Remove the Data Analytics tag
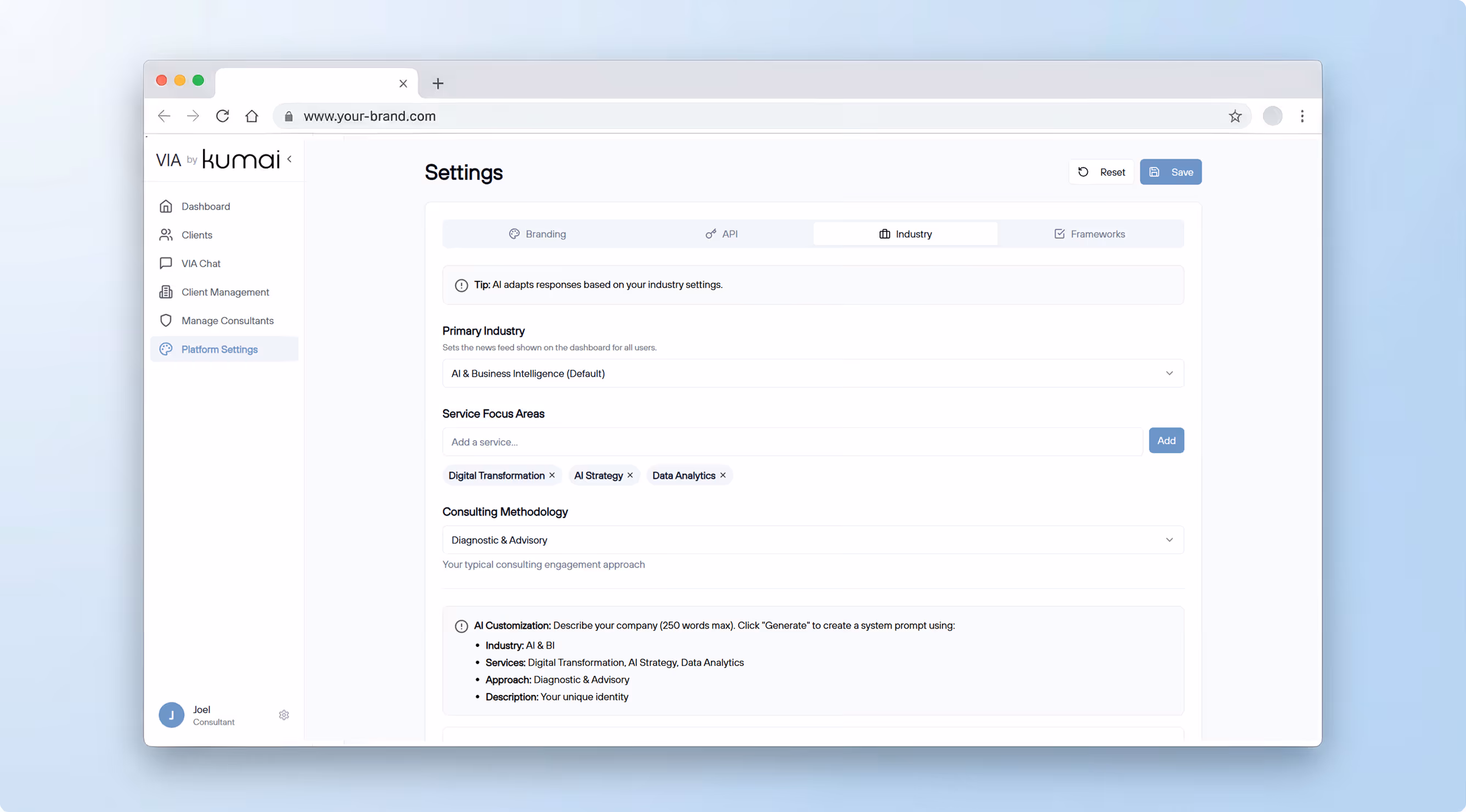The width and height of the screenshot is (1466, 812). (723, 475)
